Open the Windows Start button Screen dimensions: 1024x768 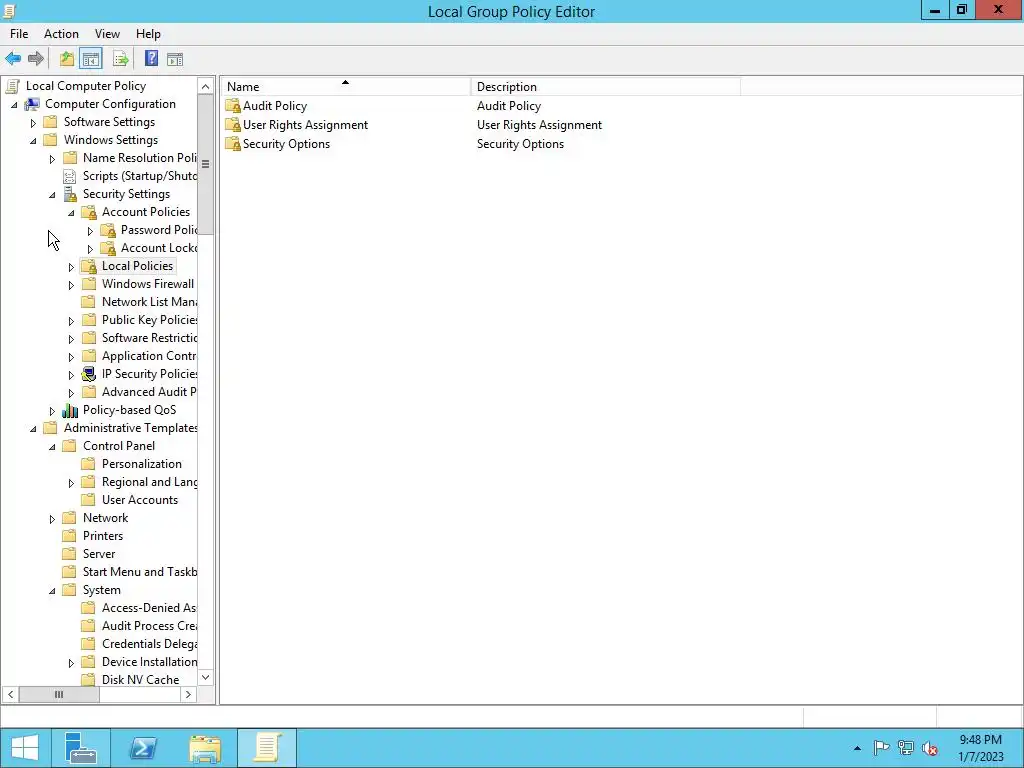(25, 748)
